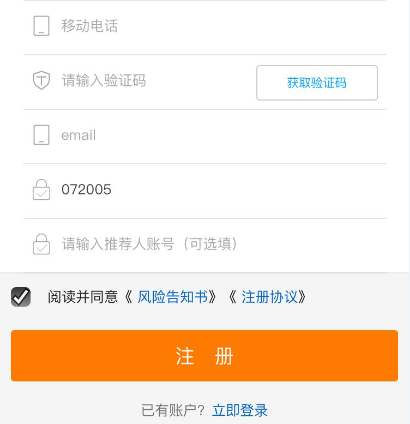Open the 风险告知书 link
The width and height of the screenshot is (410, 424).
coord(172,297)
